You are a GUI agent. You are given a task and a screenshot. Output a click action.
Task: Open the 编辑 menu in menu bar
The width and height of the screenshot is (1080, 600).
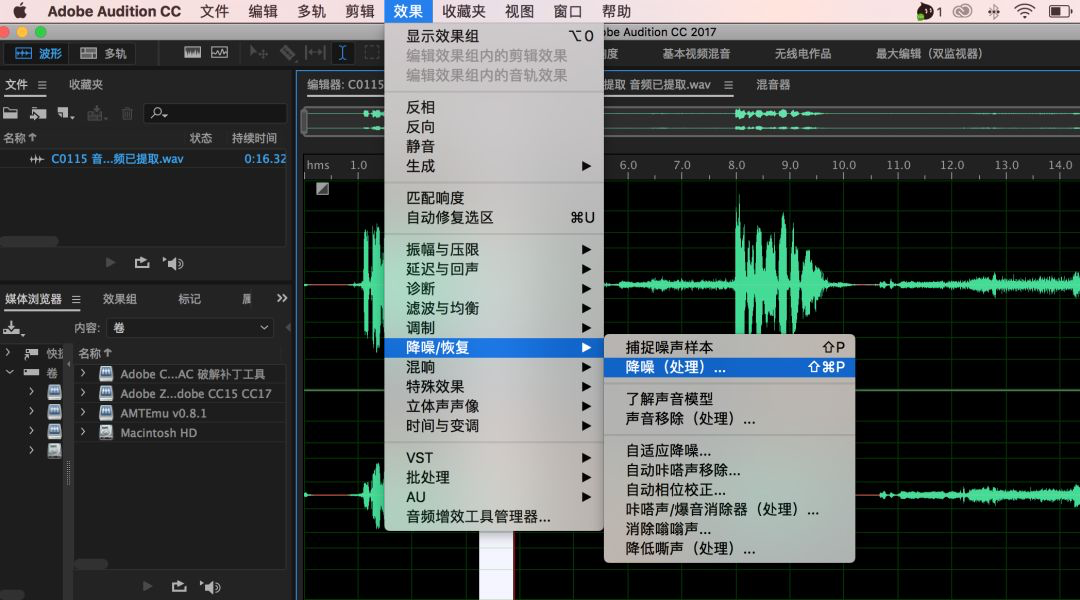(262, 11)
